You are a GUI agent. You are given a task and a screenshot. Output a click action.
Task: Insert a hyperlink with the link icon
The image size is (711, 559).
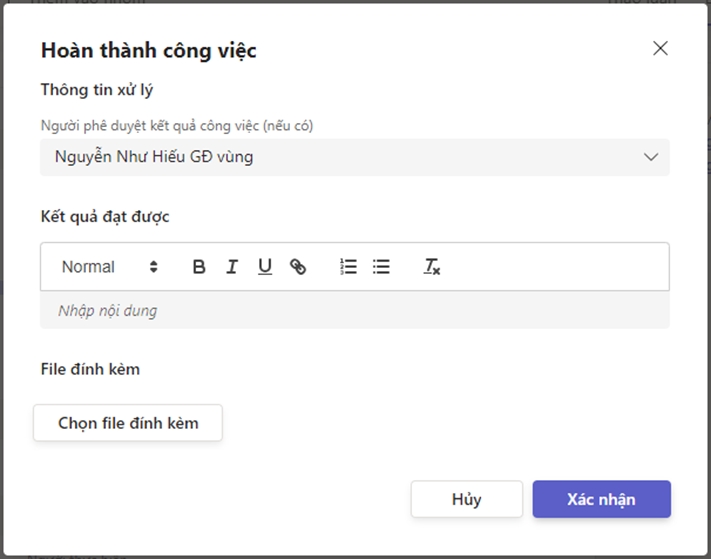(x=298, y=267)
